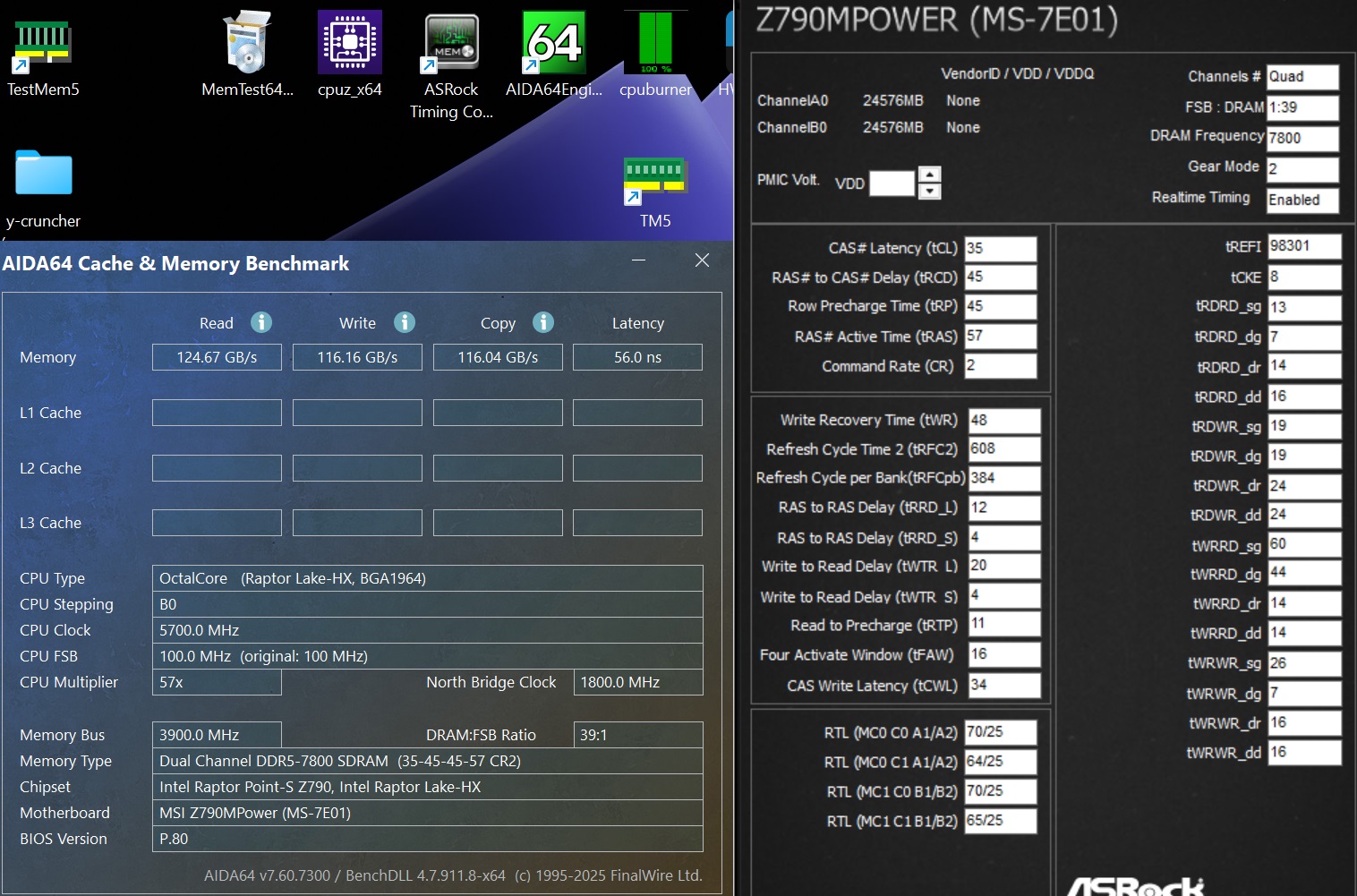Click the tWRWR_dd value field

[x=1305, y=753]
